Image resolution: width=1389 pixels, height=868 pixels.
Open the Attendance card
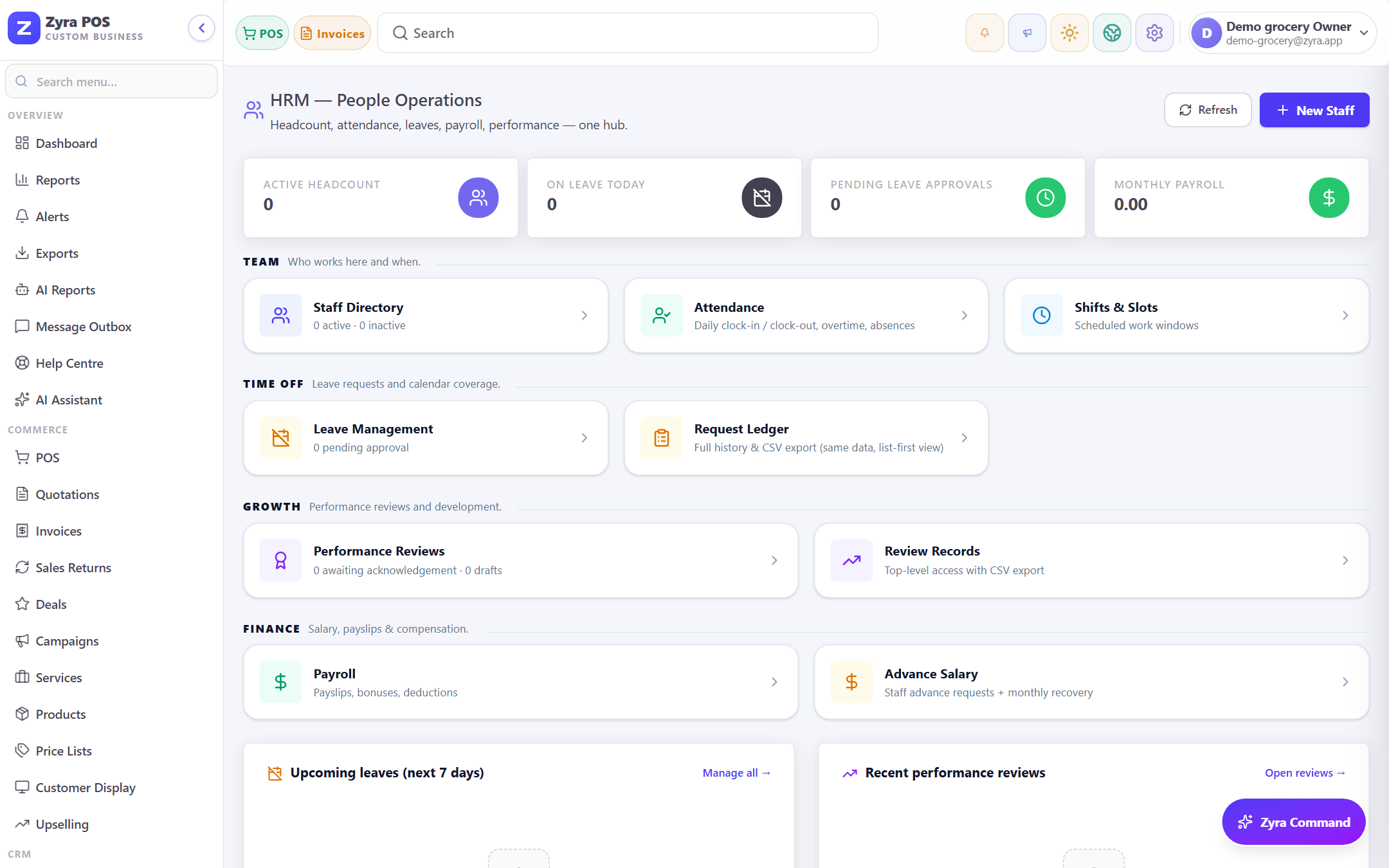pos(806,316)
